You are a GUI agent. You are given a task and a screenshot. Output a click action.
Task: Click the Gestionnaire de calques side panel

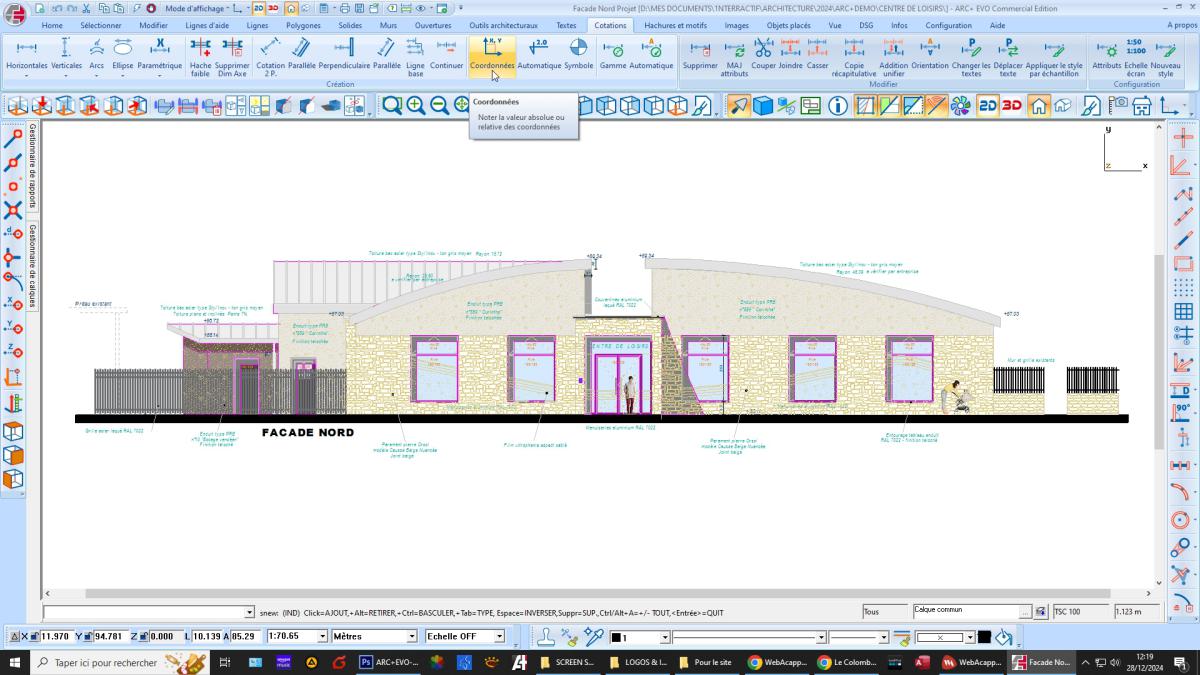33,265
